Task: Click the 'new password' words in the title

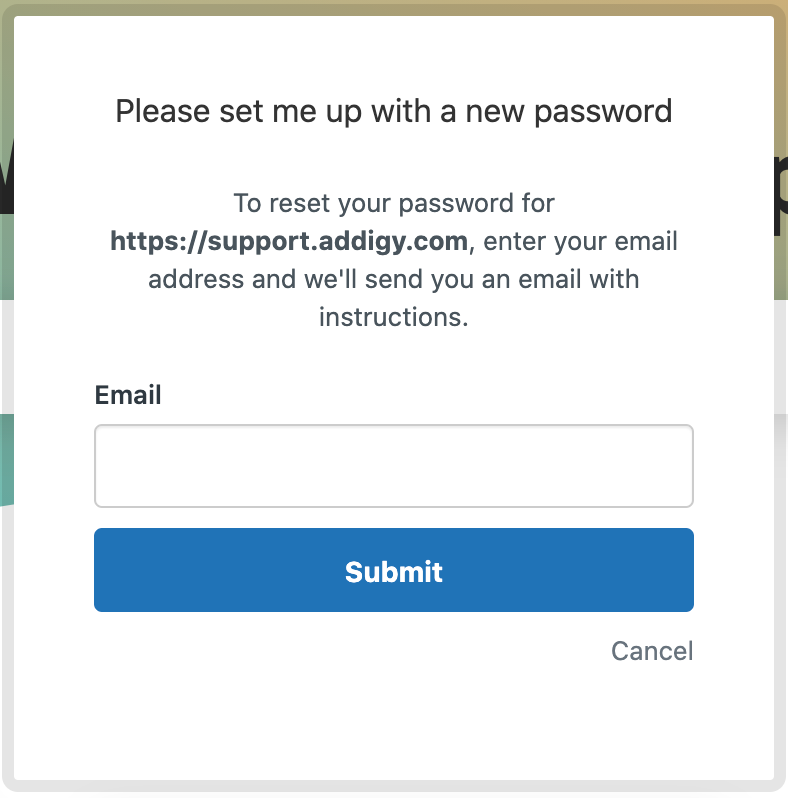Action: pos(569,111)
